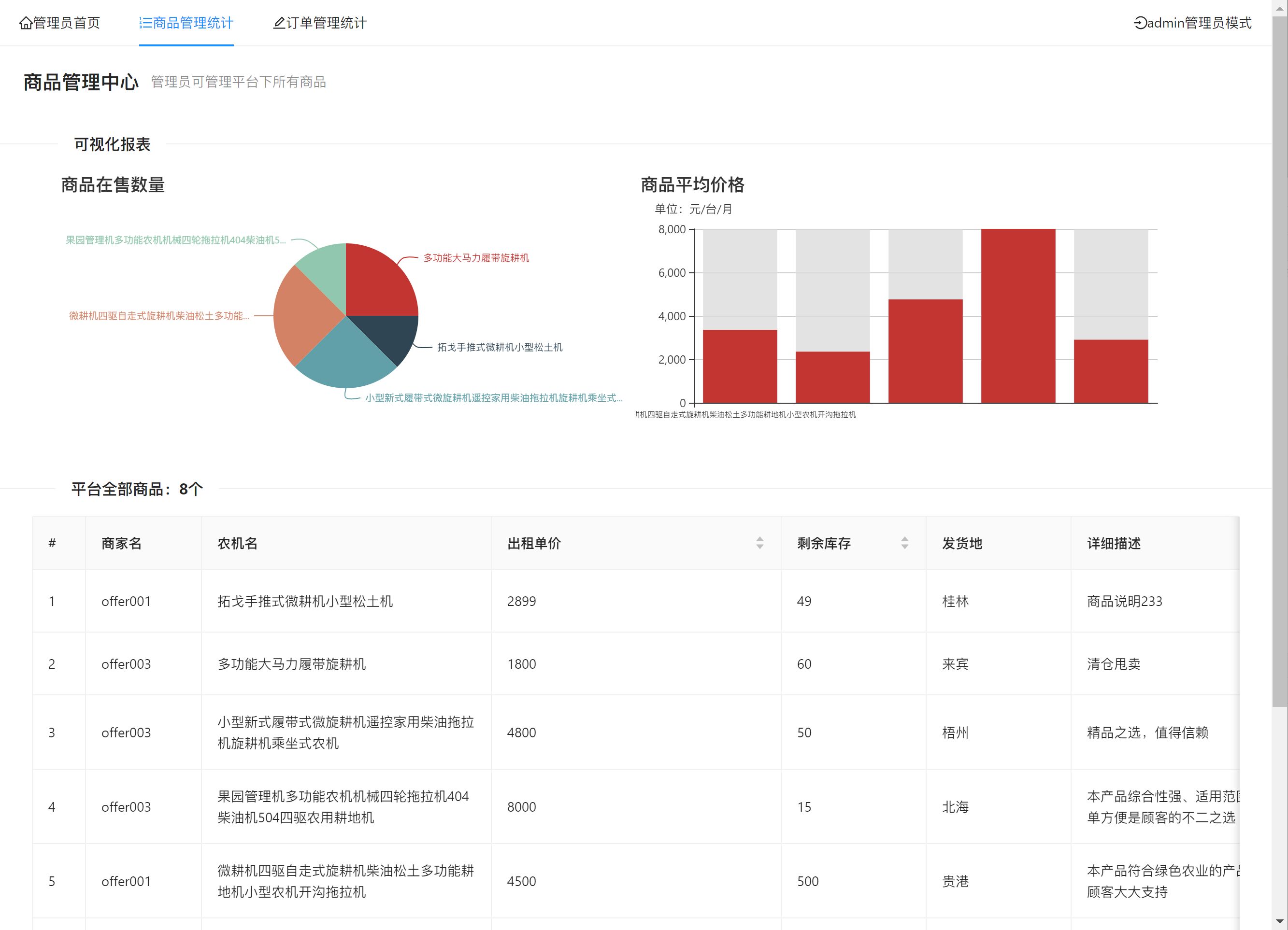The height and width of the screenshot is (930, 1288).
Task: Click the 拓戈手推式微耕机小型松土机 table row
Action: coord(305,601)
